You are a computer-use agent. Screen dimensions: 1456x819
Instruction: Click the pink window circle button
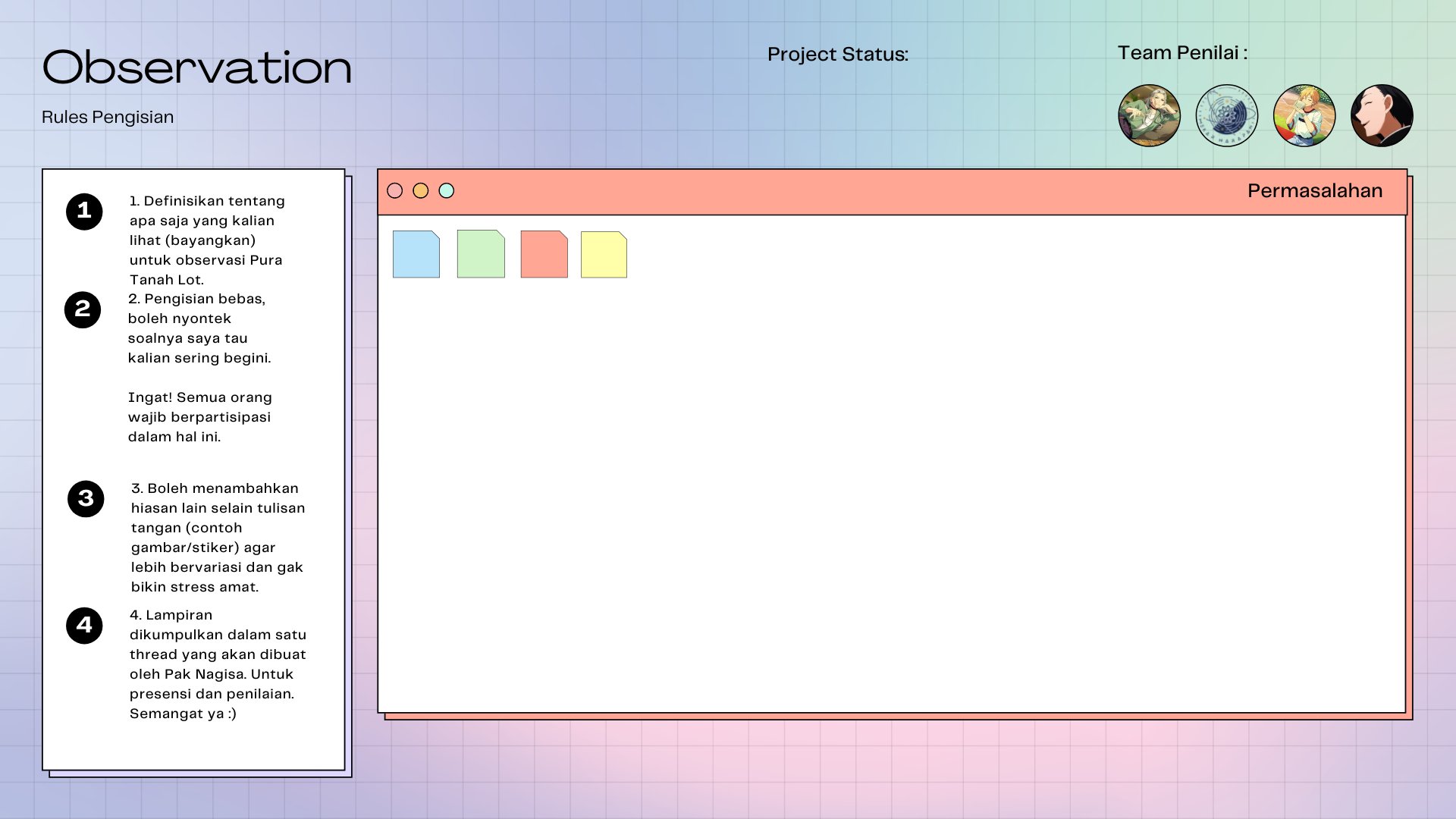395,191
